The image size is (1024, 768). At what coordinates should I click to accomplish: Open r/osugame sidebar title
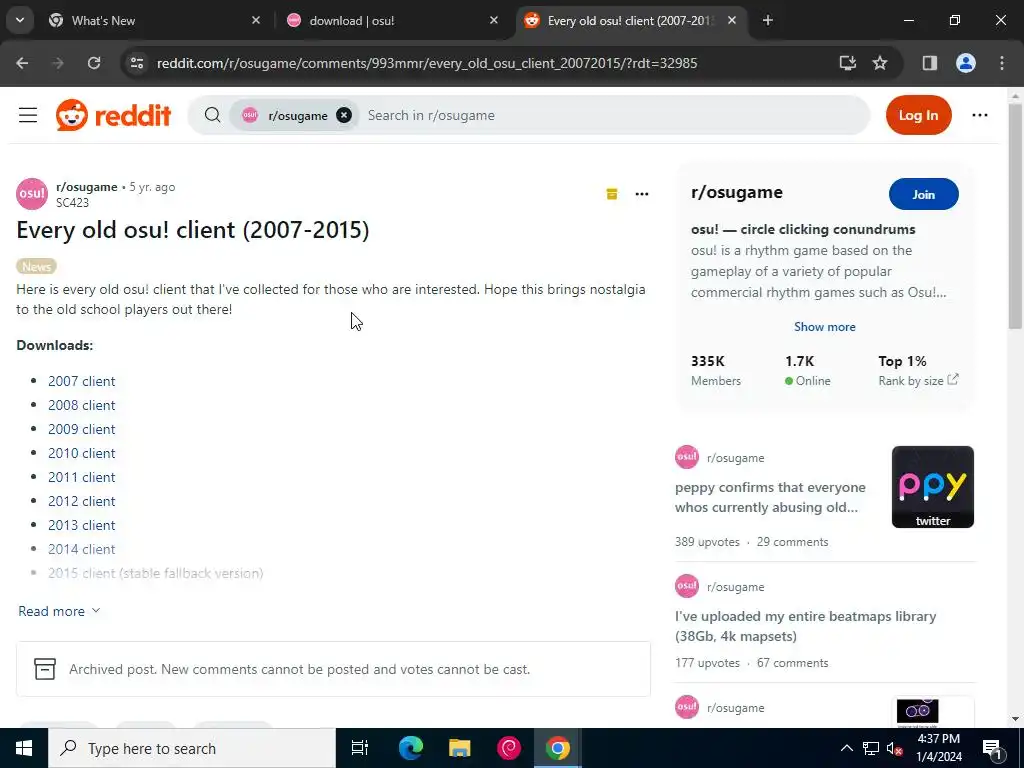(737, 193)
